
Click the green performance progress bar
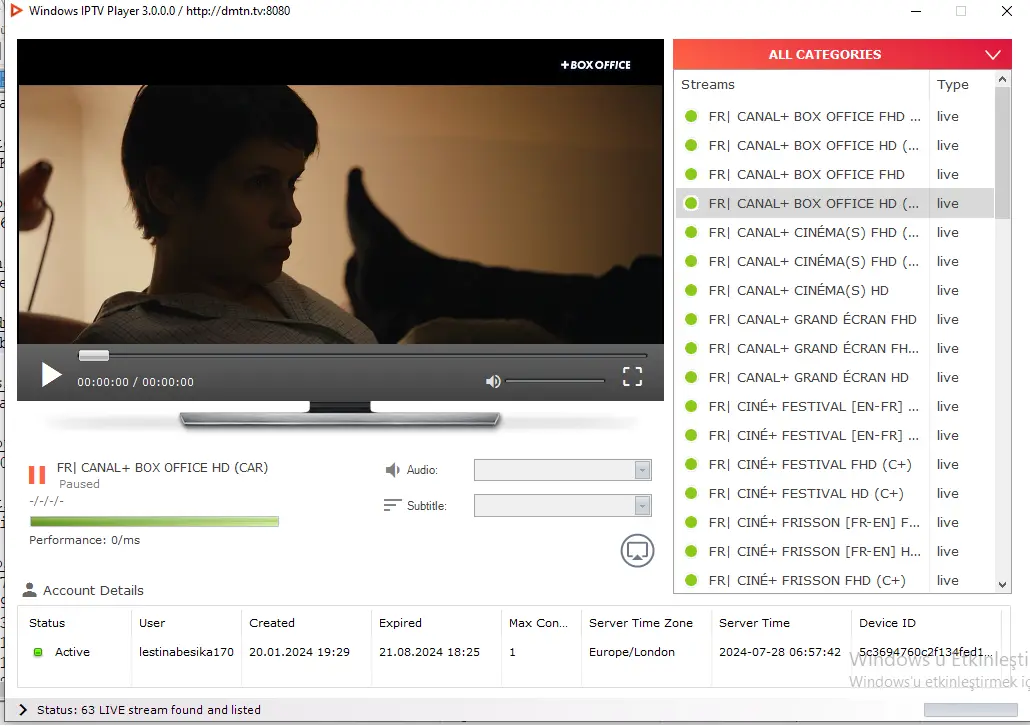(x=154, y=522)
